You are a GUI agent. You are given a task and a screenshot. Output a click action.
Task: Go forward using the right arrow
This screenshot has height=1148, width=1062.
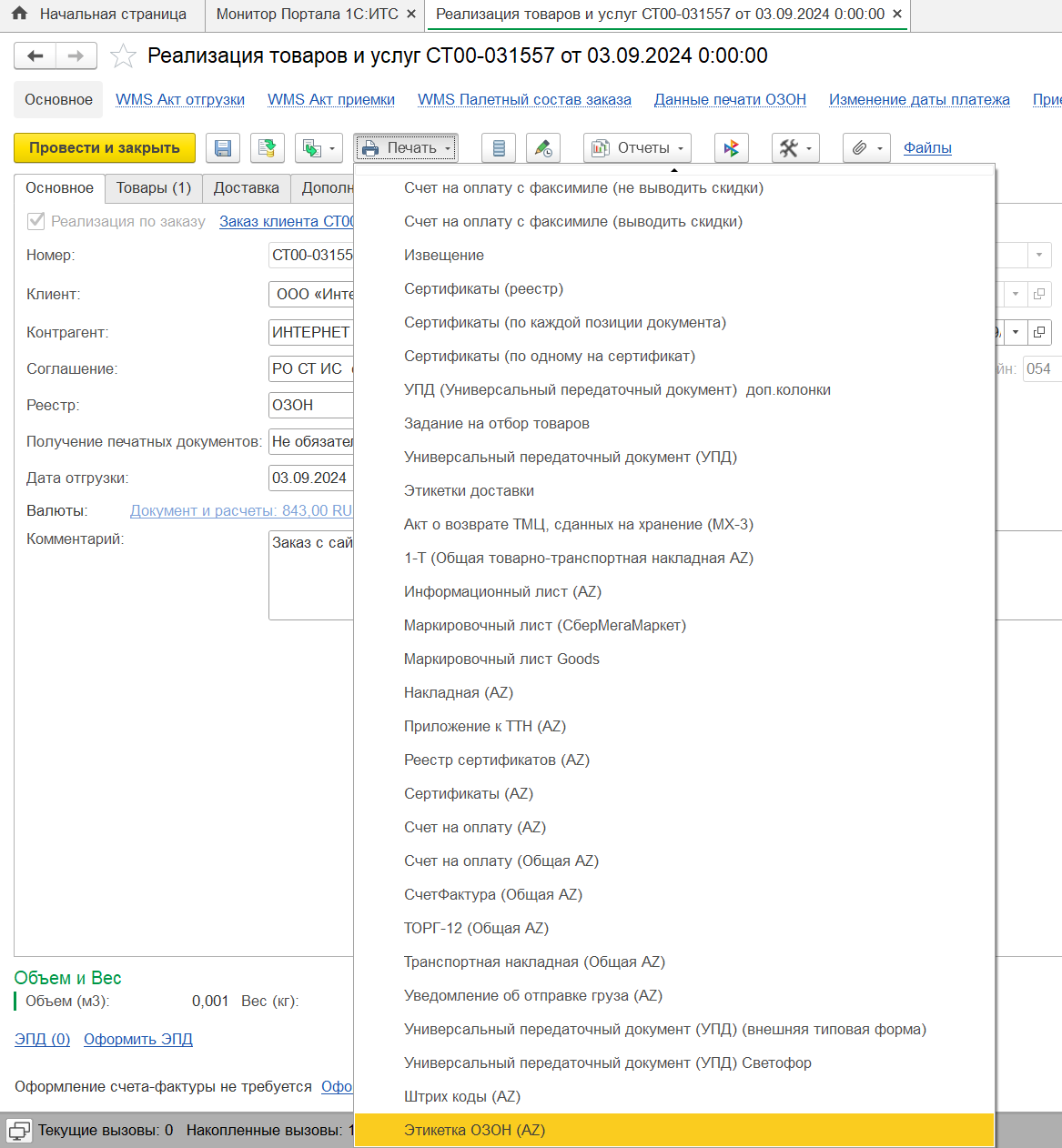click(76, 56)
